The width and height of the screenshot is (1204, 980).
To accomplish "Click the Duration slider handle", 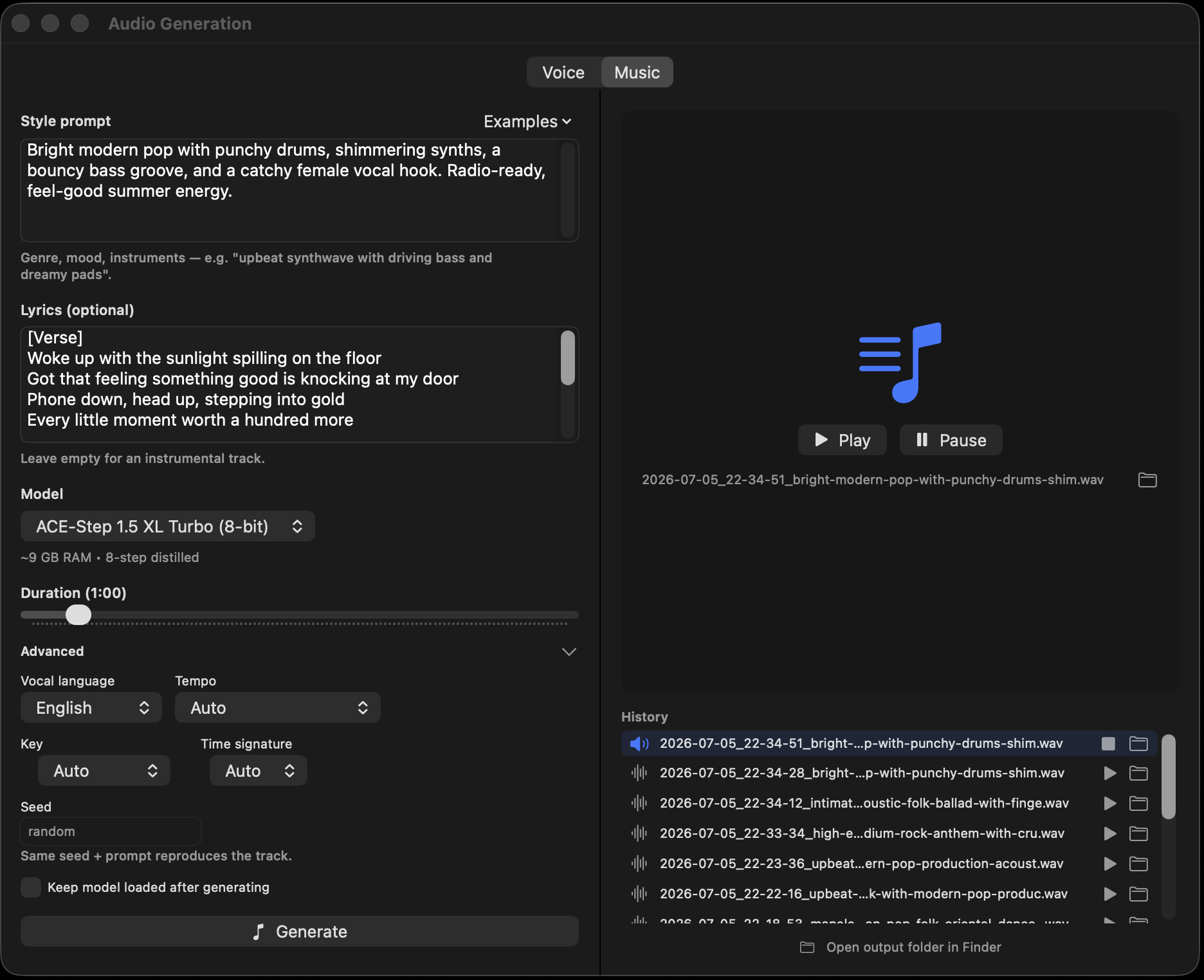I will (78, 615).
